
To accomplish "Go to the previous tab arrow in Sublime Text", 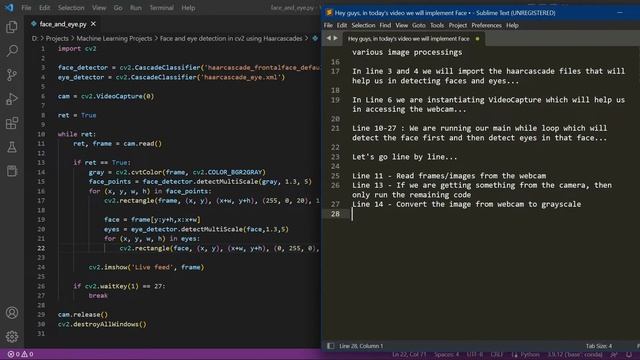I will 328,38.
